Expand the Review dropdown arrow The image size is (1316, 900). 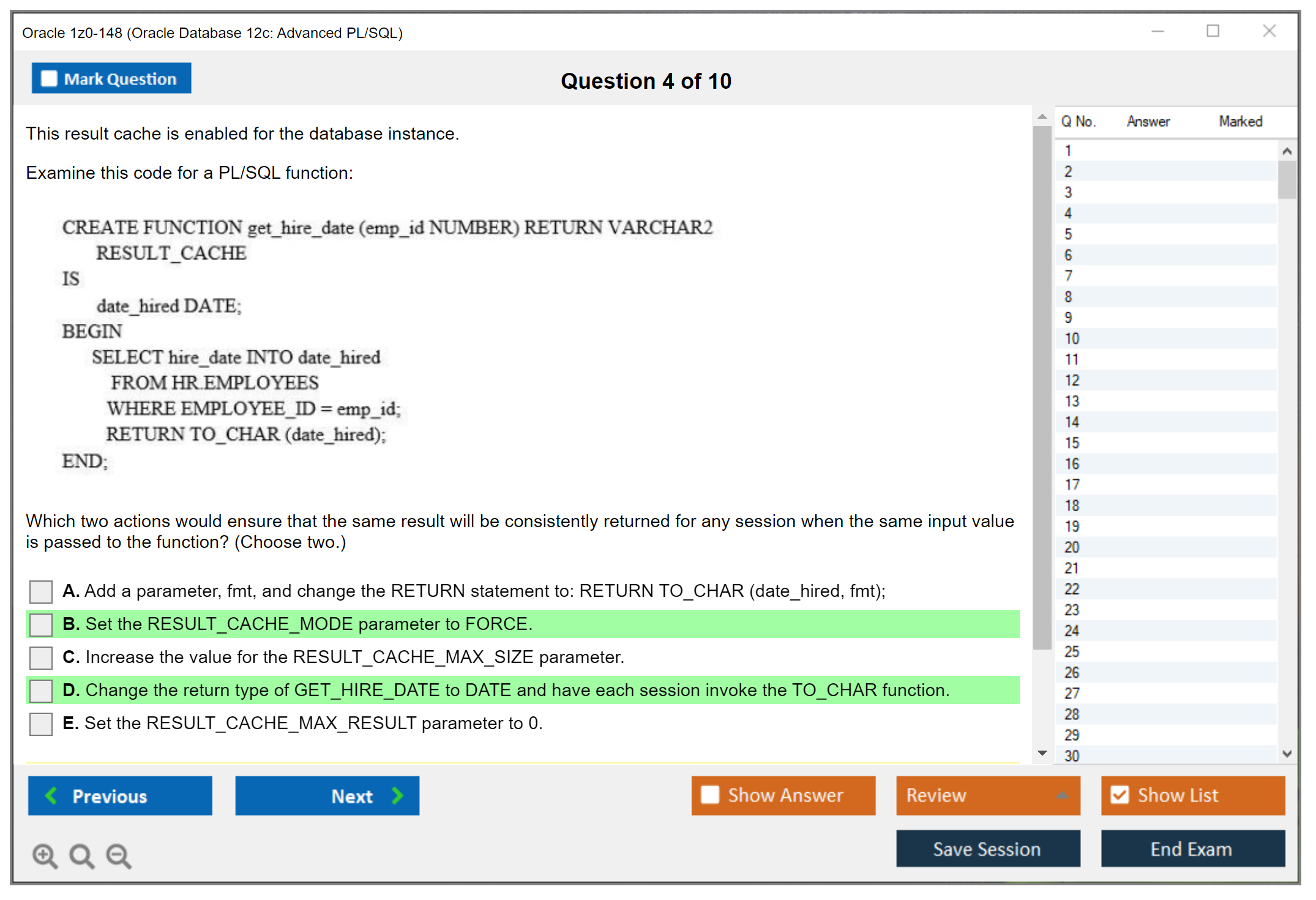coord(1063,795)
